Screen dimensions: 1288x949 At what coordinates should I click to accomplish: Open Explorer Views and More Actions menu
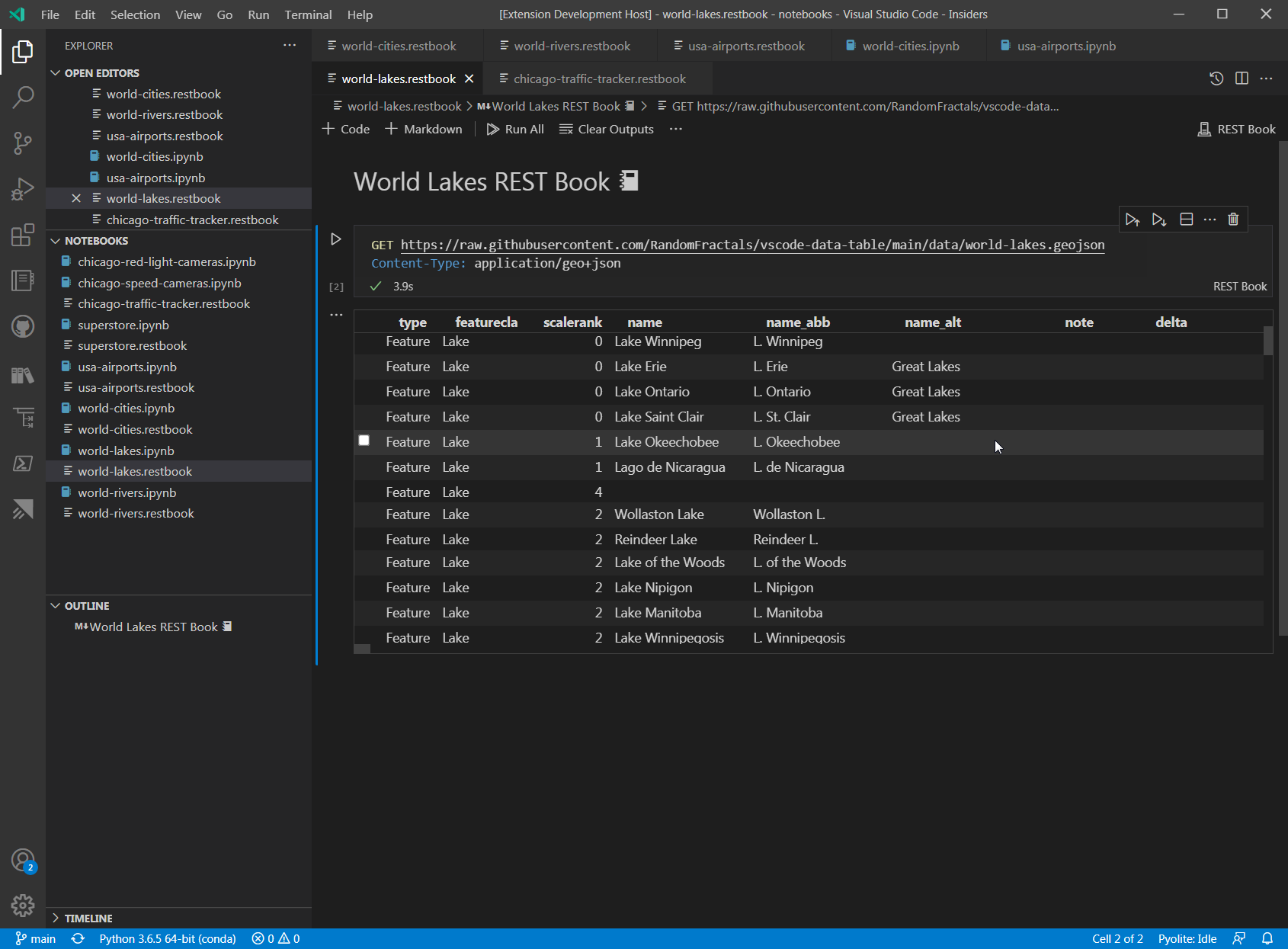click(290, 46)
